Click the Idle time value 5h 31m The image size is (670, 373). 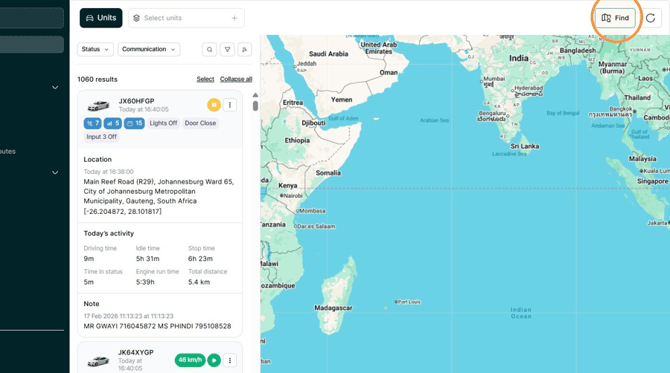coord(147,258)
